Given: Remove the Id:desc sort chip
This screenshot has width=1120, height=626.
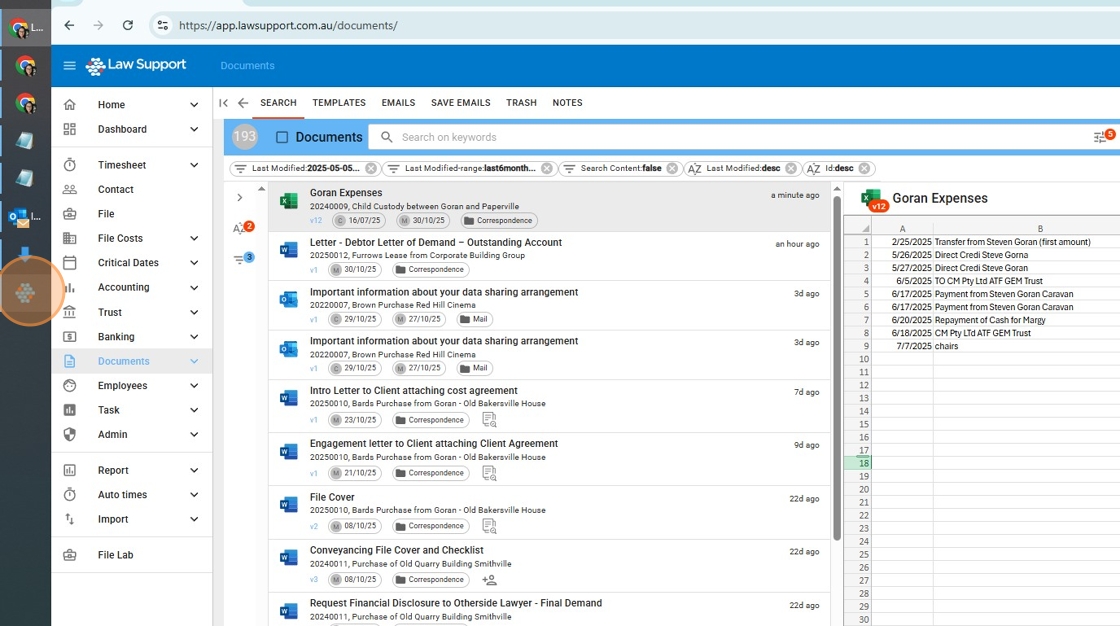Looking at the screenshot, I should 864,169.
